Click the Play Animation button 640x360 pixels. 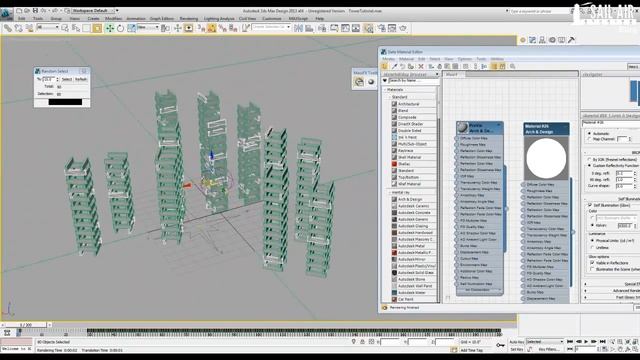pos(586,342)
